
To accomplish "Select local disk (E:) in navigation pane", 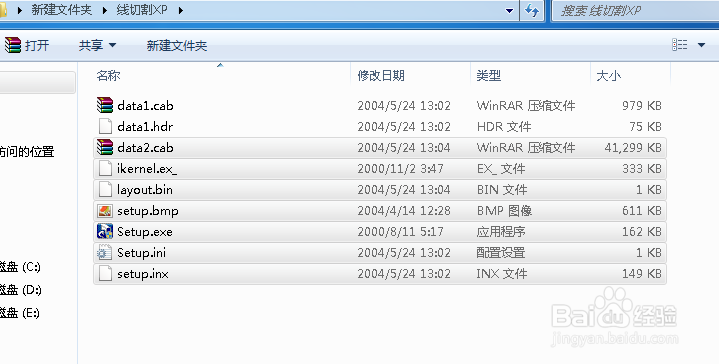I will pos(20,313).
